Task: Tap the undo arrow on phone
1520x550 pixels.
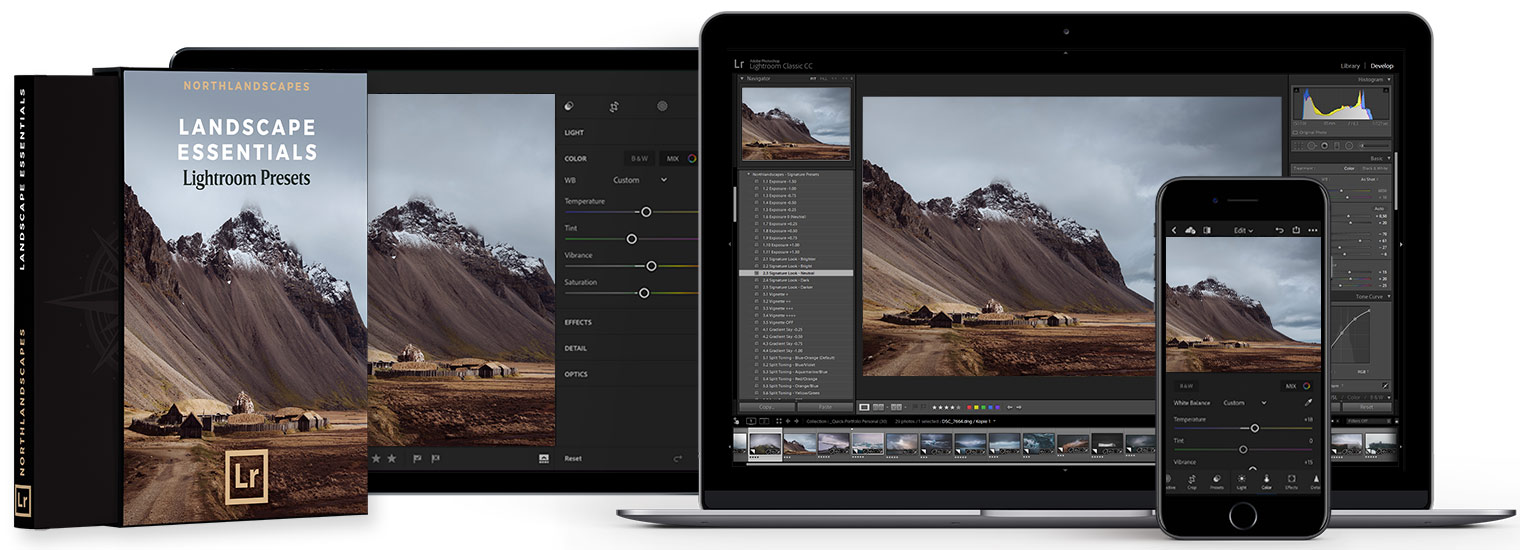Action: (x=1280, y=230)
